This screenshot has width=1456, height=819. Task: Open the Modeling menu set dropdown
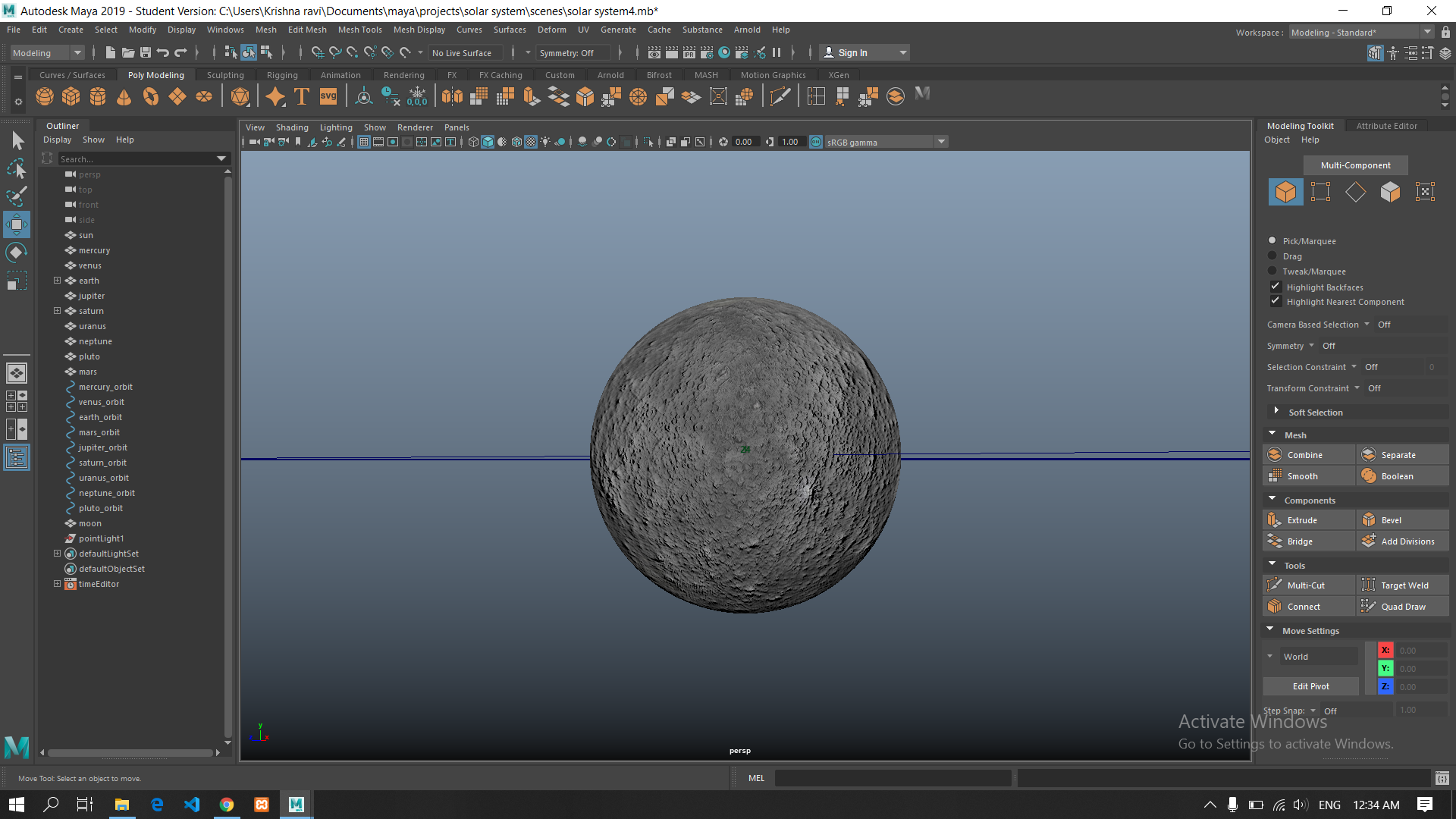[47, 52]
